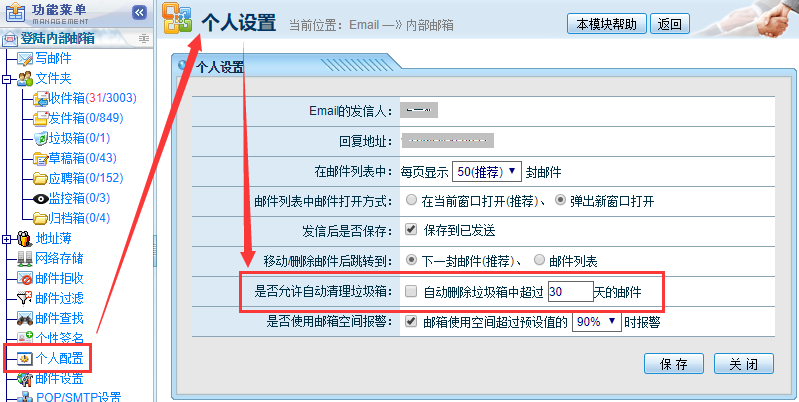Select 弹出新窗口打开 radio option
The width and height of the screenshot is (799, 402).
point(560,200)
